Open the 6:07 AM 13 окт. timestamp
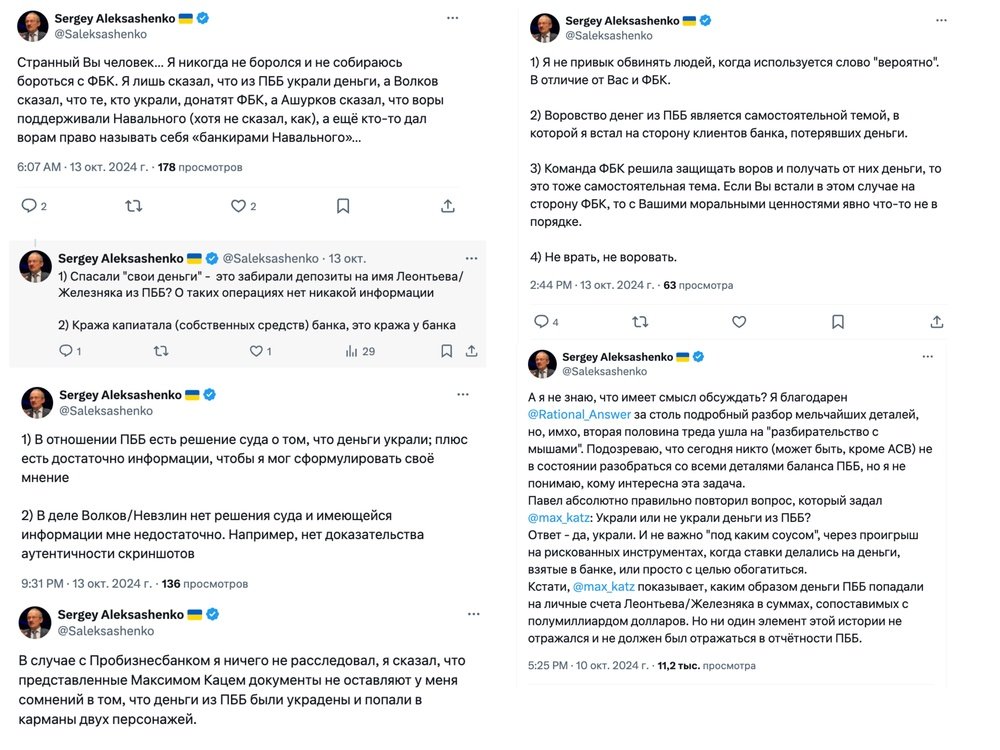Image resolution: width=1000 pixels, height=750 pixels. [x=83, y=167]
